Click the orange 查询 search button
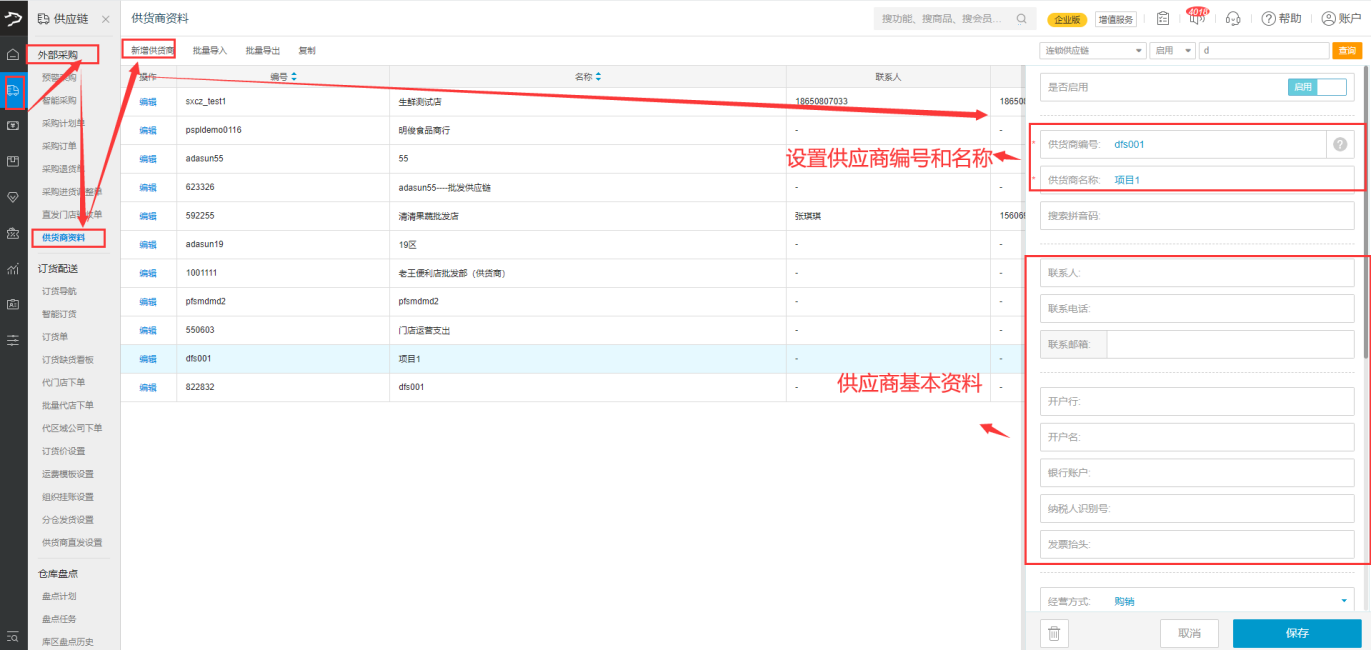Image resolution: width=1371 pixels, height=650 pixels. point(1346,50)
